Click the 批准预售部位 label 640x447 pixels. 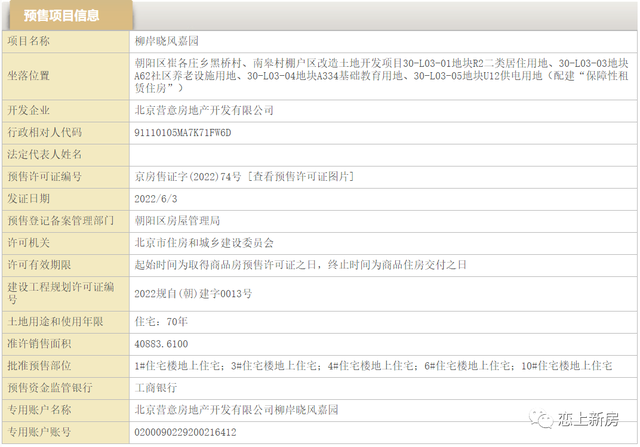[x=39, y=365]
